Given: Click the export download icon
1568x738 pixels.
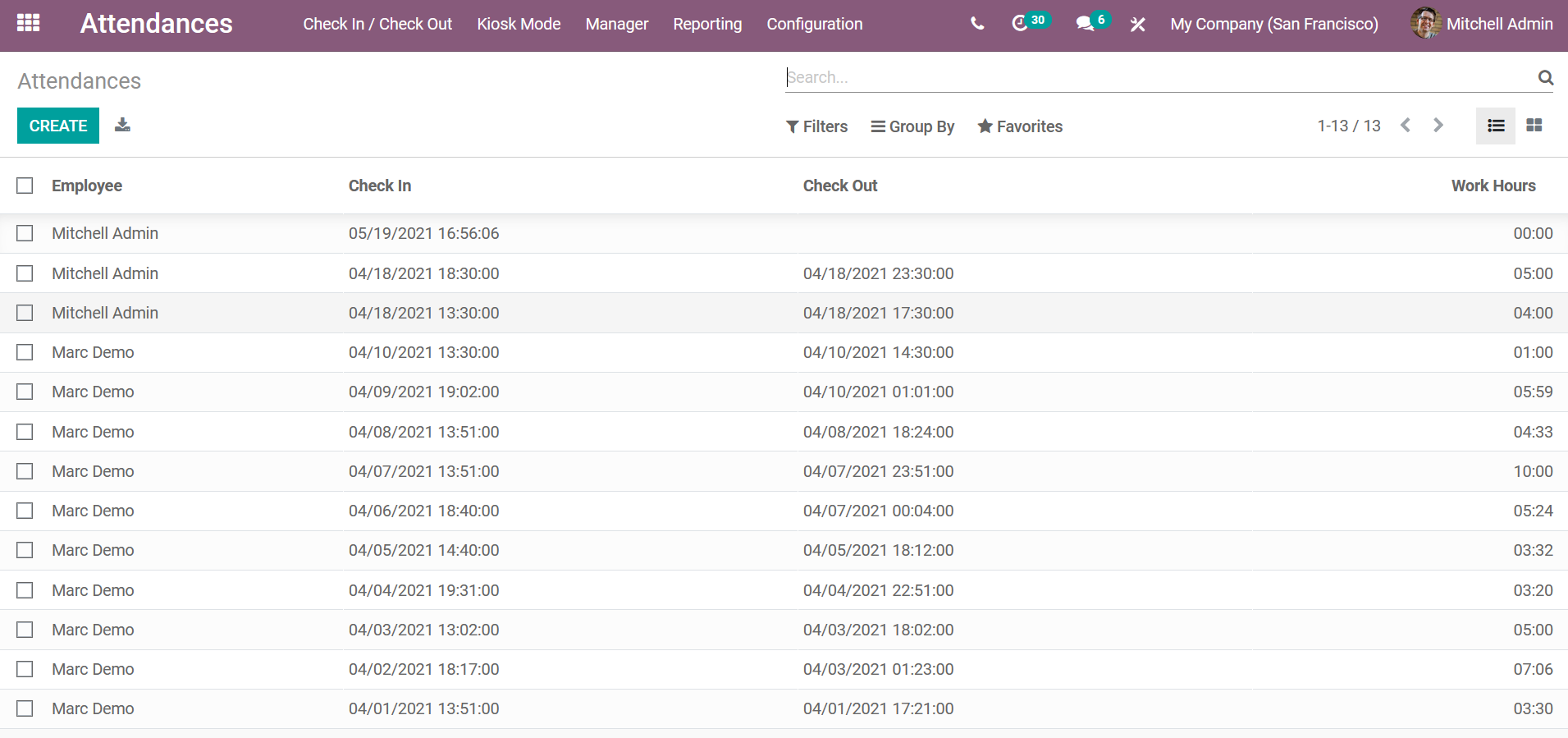Looking at the screenshot, I should [x=122, y=125].
